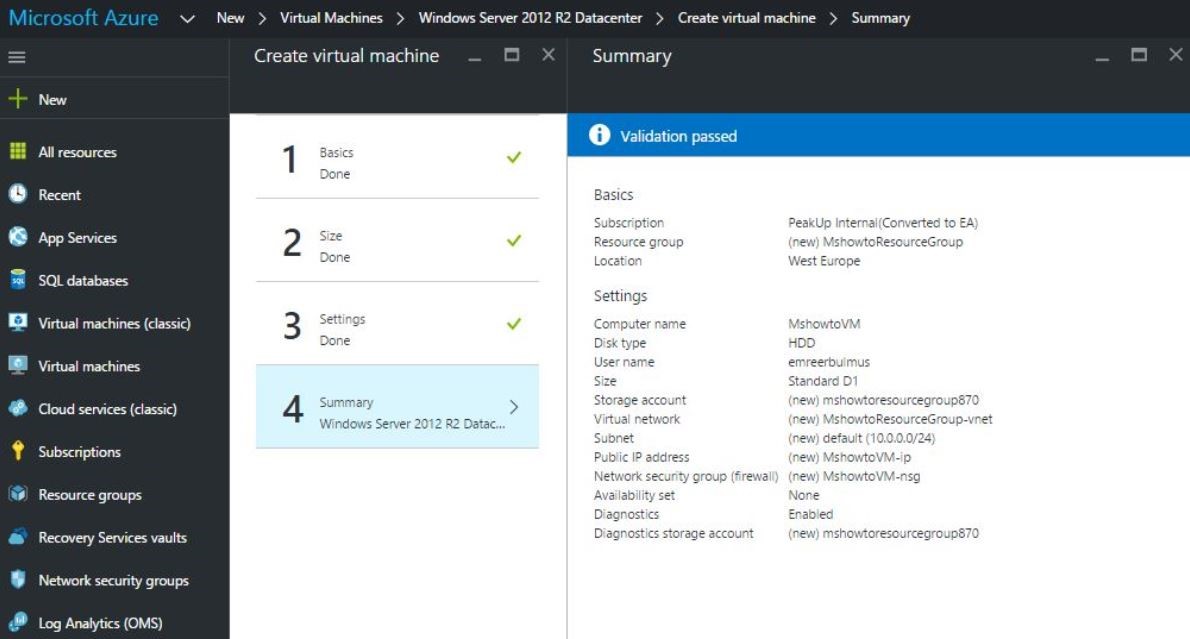This screenshot has width=1190, height=639.
Task: Click the green plus New icon
Action: coord(17,99)
